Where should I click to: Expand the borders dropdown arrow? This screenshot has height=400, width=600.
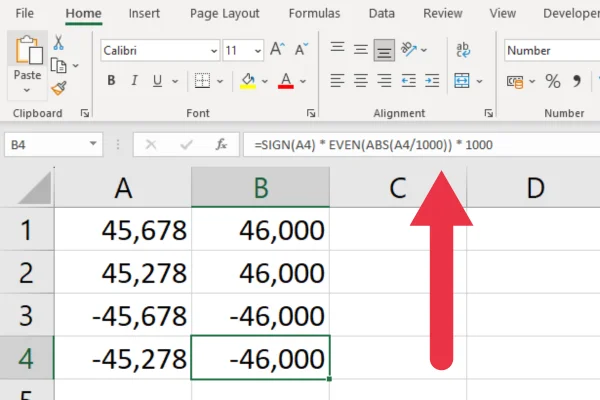[220, 81]
